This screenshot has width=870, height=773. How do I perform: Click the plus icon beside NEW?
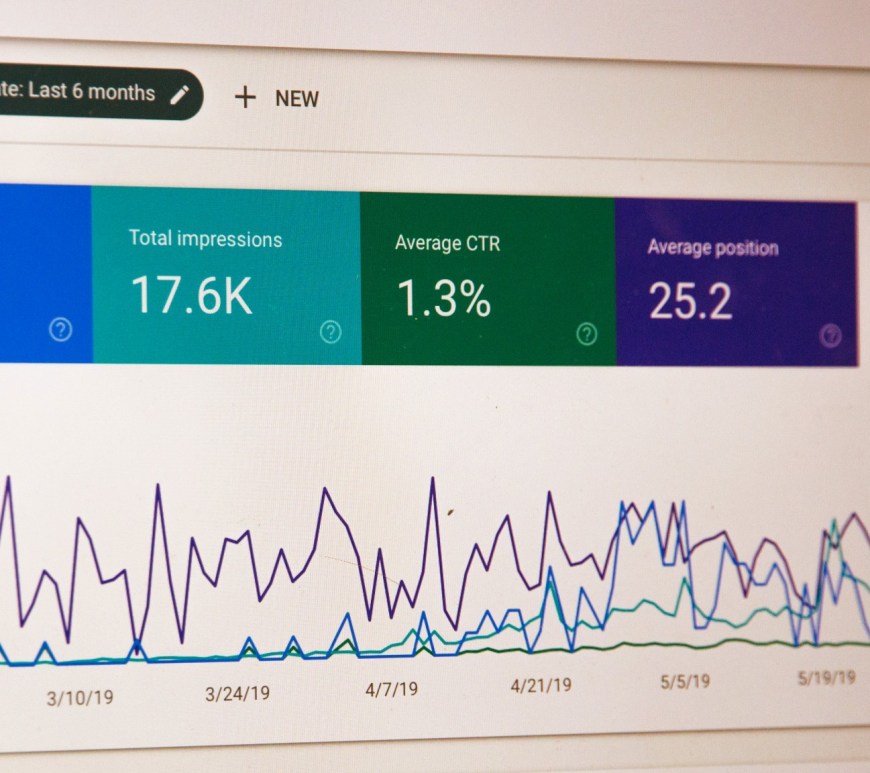point(246,97)
